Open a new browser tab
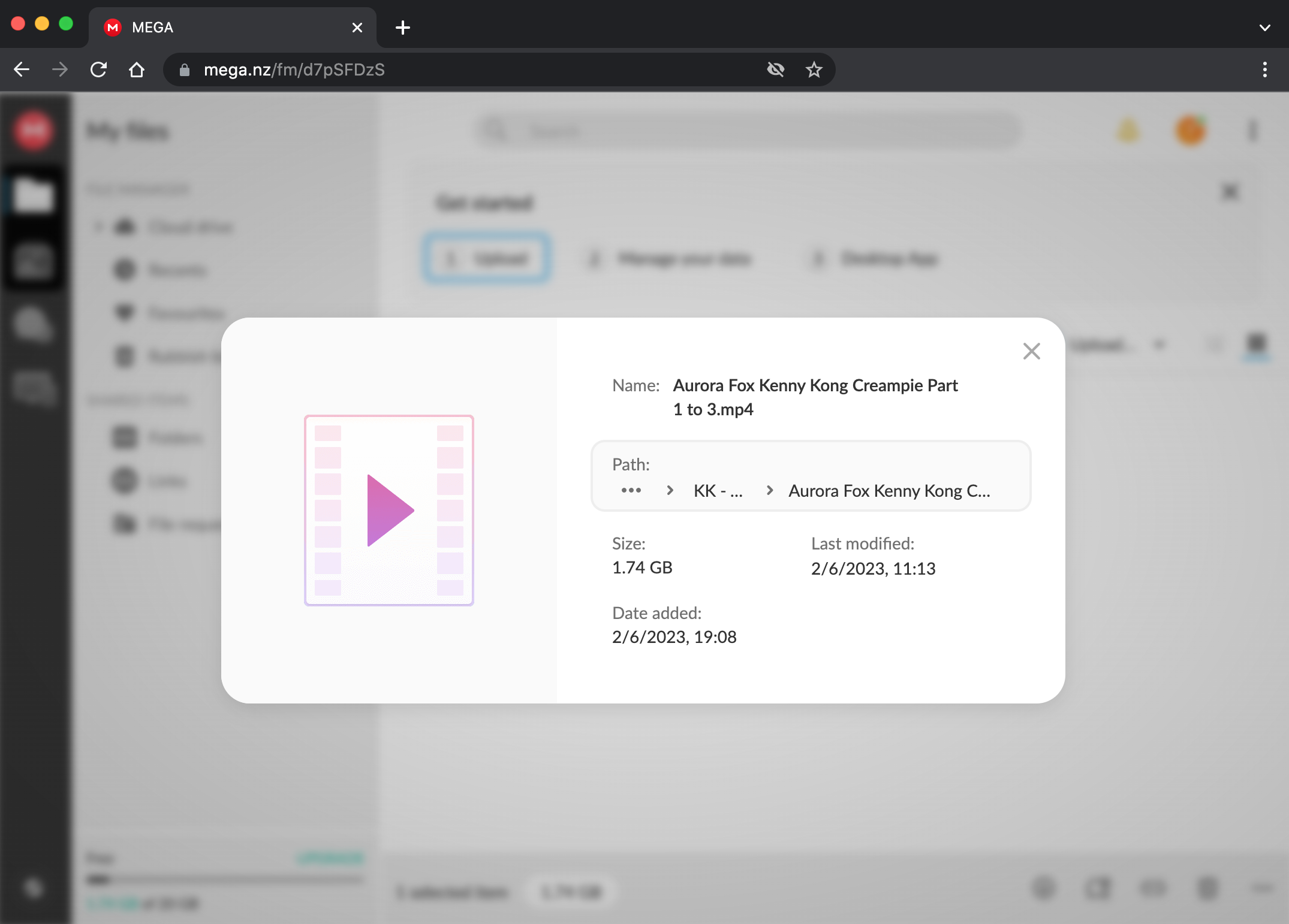This screenshot has height=924, width=1289. (403, 28)
